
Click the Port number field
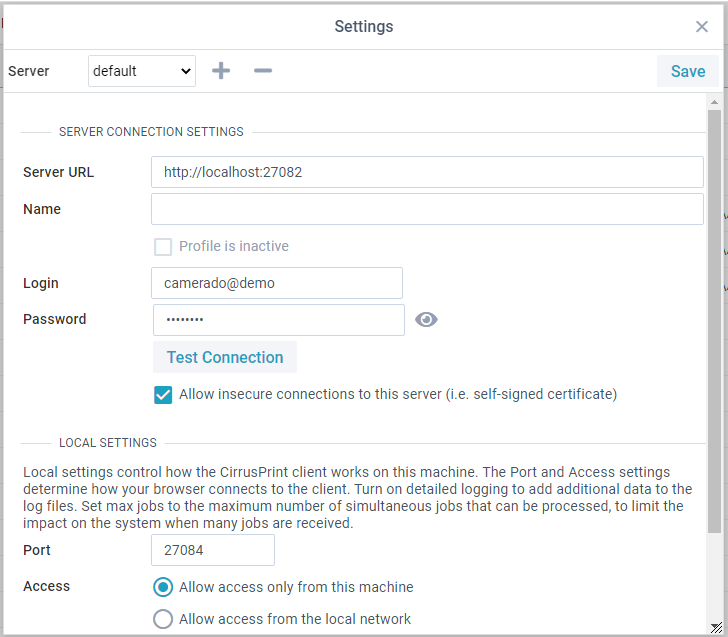(x=213, y=550)
